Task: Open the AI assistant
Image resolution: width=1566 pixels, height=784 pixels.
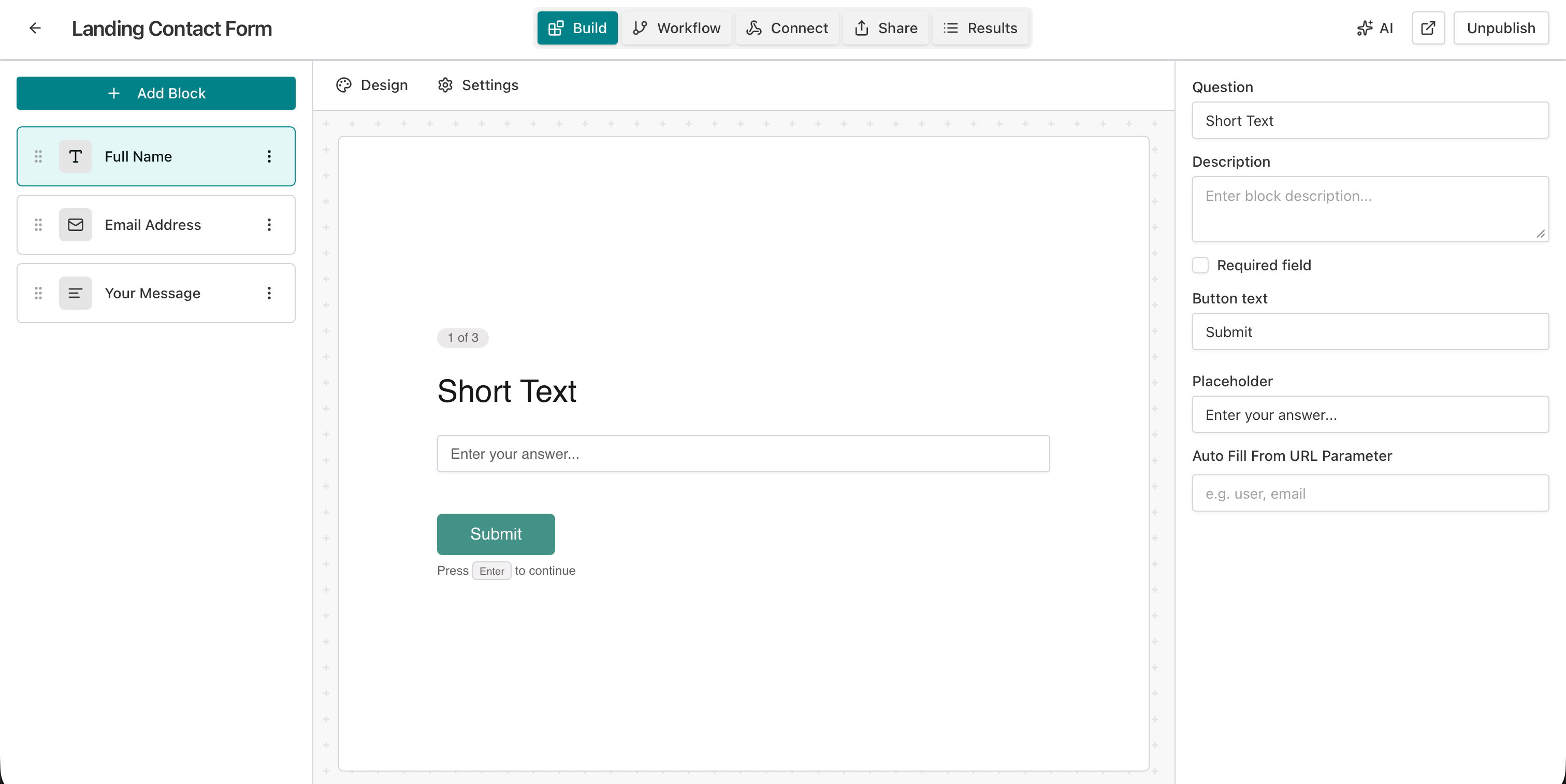Action: pos(1375,28)
